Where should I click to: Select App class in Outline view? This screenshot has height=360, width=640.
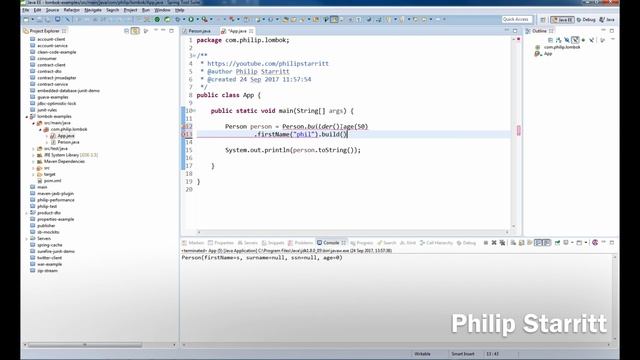coord(548,53)
